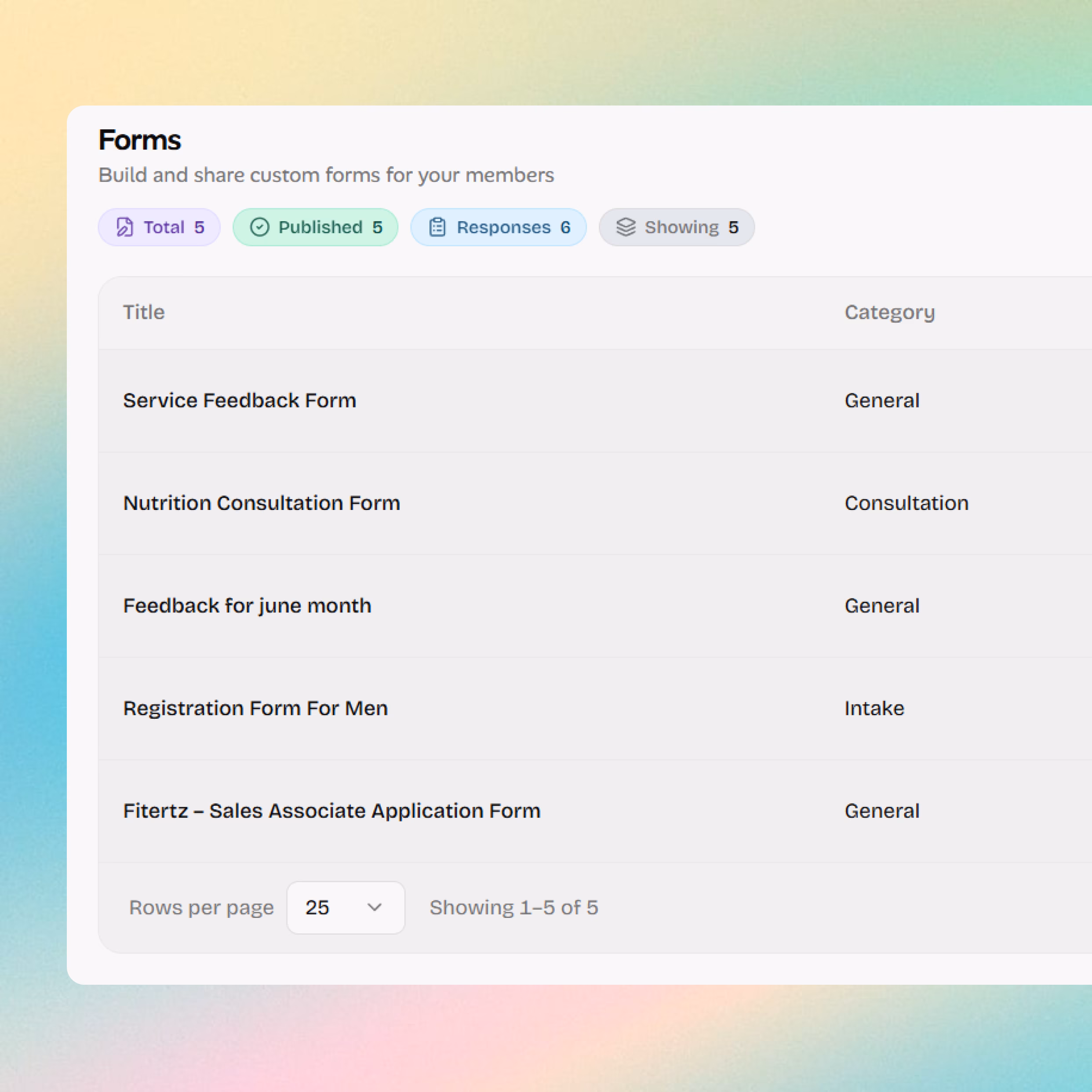Click the Category column header

890,313
